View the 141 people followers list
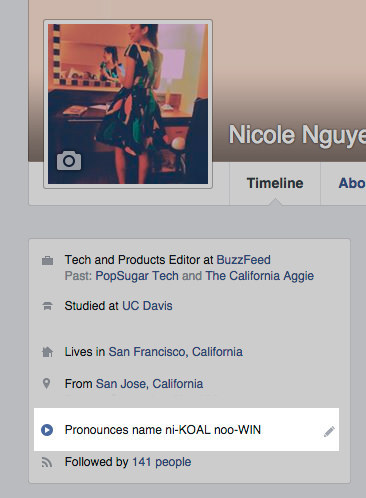This screenshot has width=366, height=498. pyautogui.click(x=162, y=462)
